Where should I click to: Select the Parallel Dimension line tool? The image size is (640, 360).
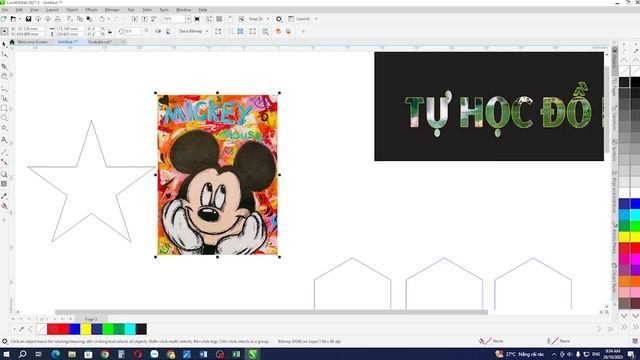pyautogui.click(x=4, y=152)
